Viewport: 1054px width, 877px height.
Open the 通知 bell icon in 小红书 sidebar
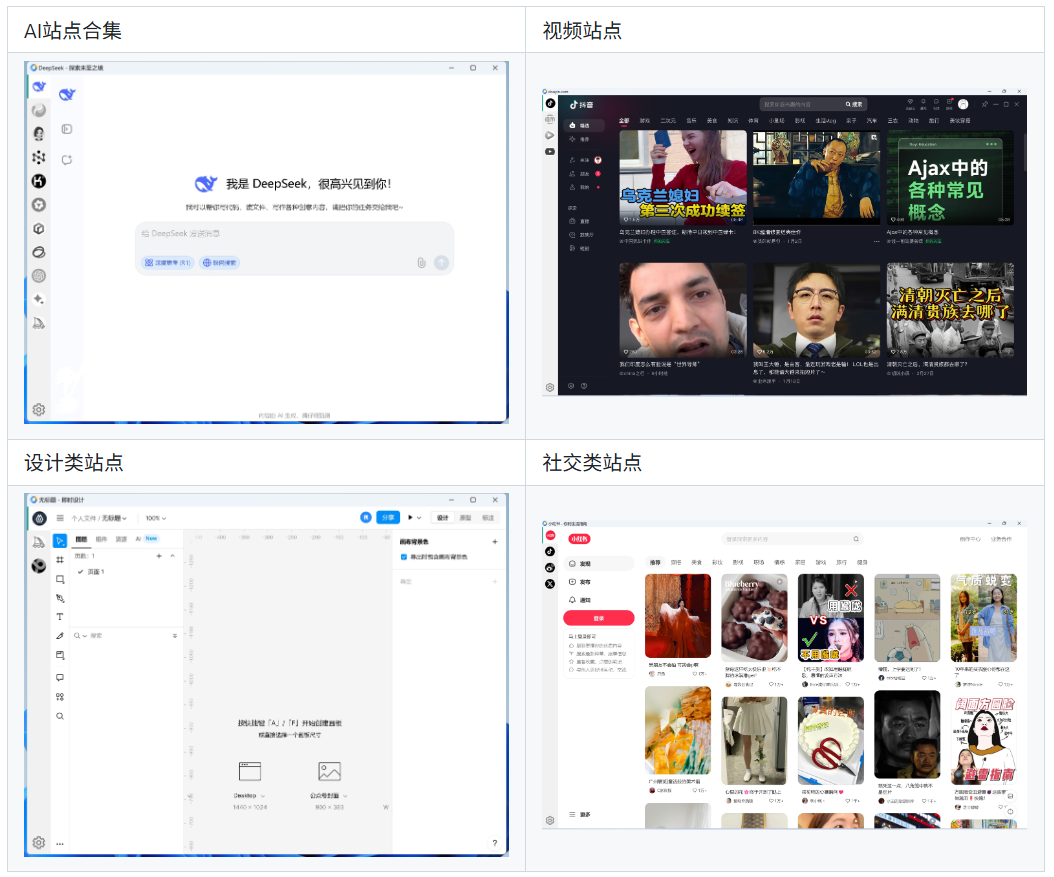pos(573,600)
